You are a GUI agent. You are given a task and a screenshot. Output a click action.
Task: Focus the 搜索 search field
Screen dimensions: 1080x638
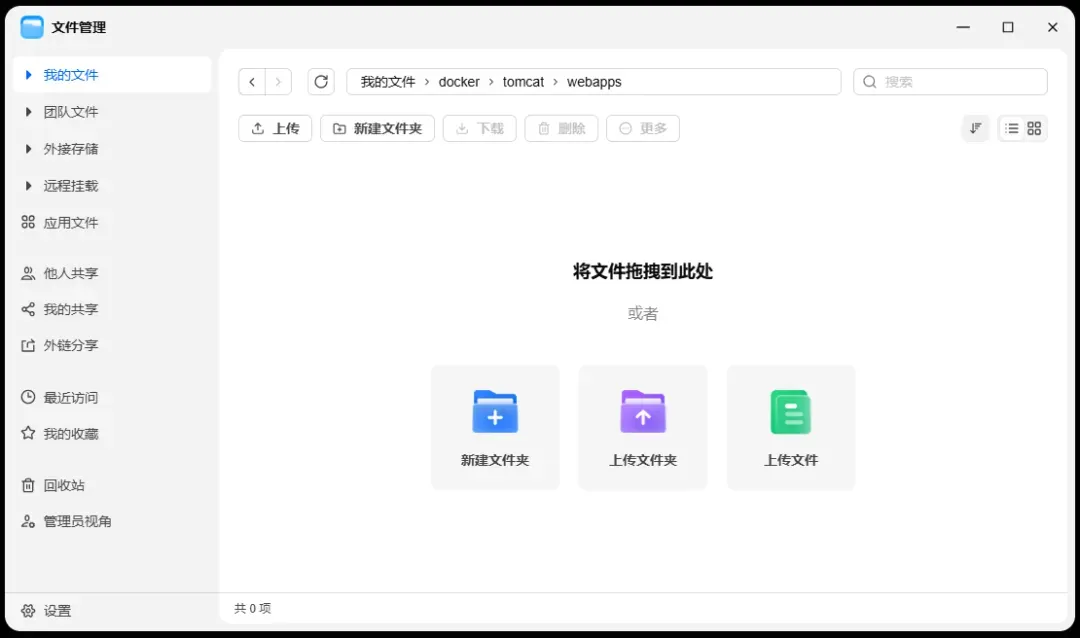click(x=951, y=82)
